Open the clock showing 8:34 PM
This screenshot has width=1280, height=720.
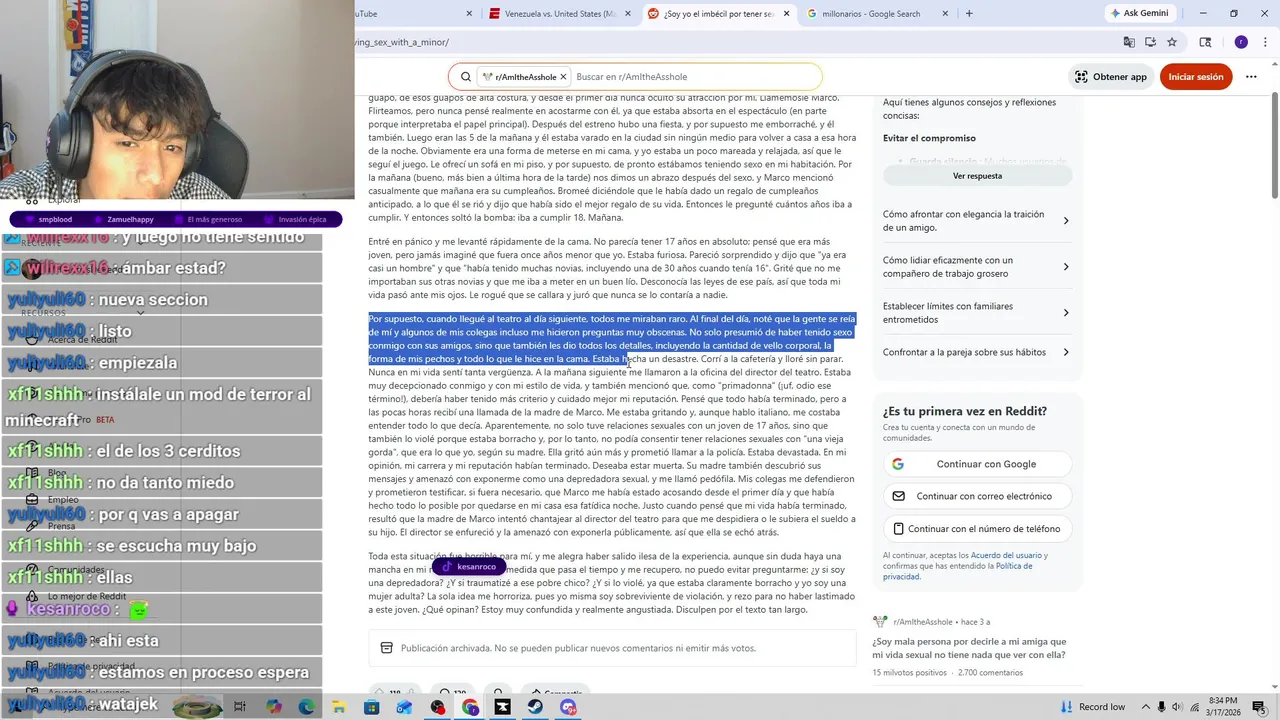(x=1223, y=706)
